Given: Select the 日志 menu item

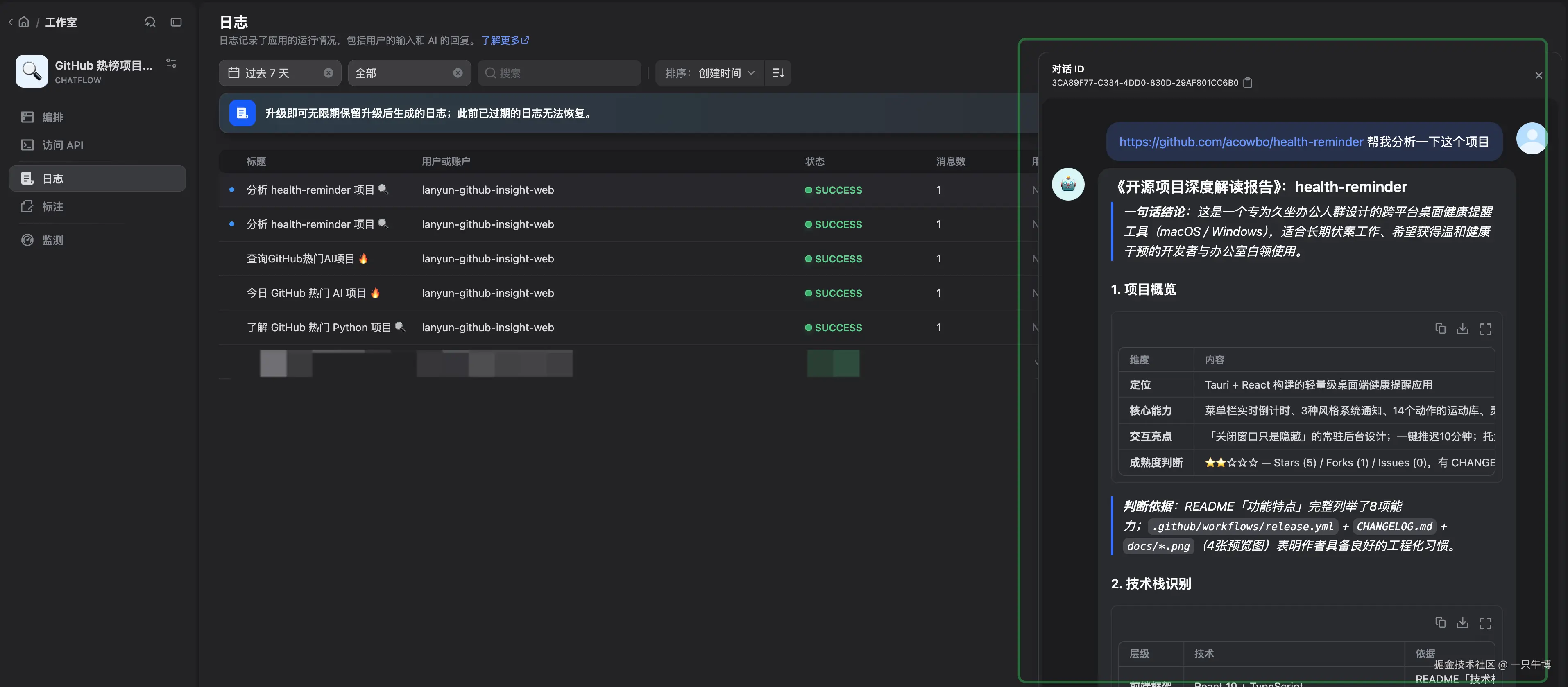Looking at the screenshot, I should (97, 178).
